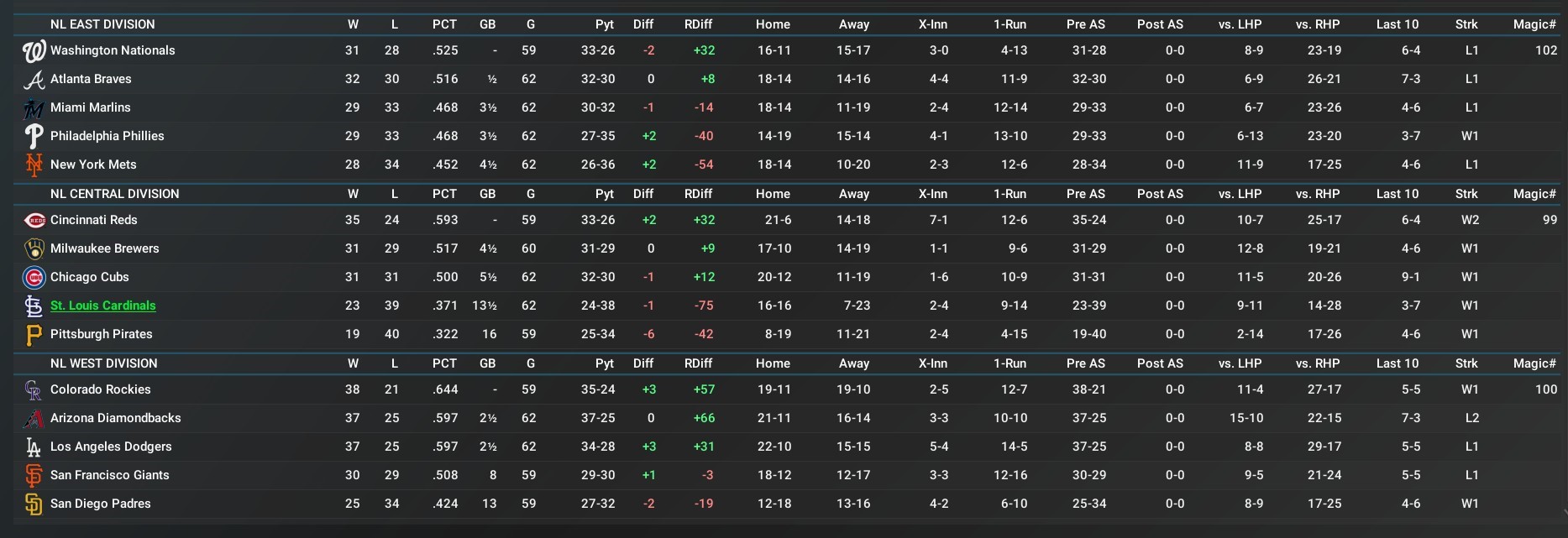1568x538 pixels.
Task: Click San Francisco Giants team name
Action: tap(110, 475)
